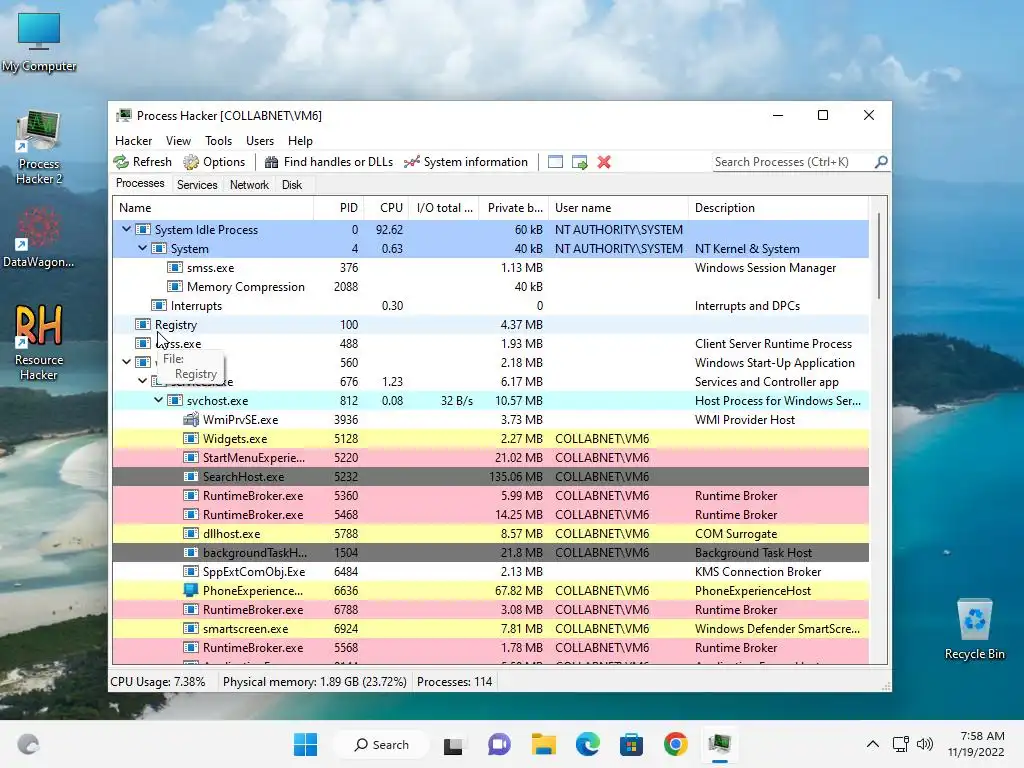Viewport: 1024px width, 768px height.
Task: Select the SppExtComObj.Exe process
Action: click(490, 571)
